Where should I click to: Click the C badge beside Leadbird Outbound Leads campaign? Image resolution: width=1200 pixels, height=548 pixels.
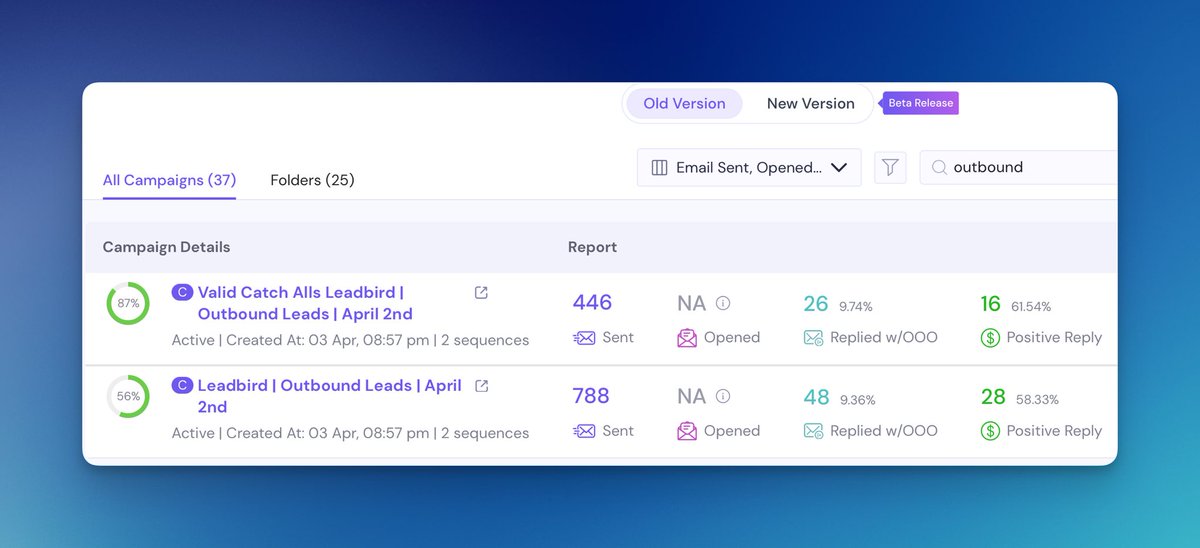(x=182, y=385)
